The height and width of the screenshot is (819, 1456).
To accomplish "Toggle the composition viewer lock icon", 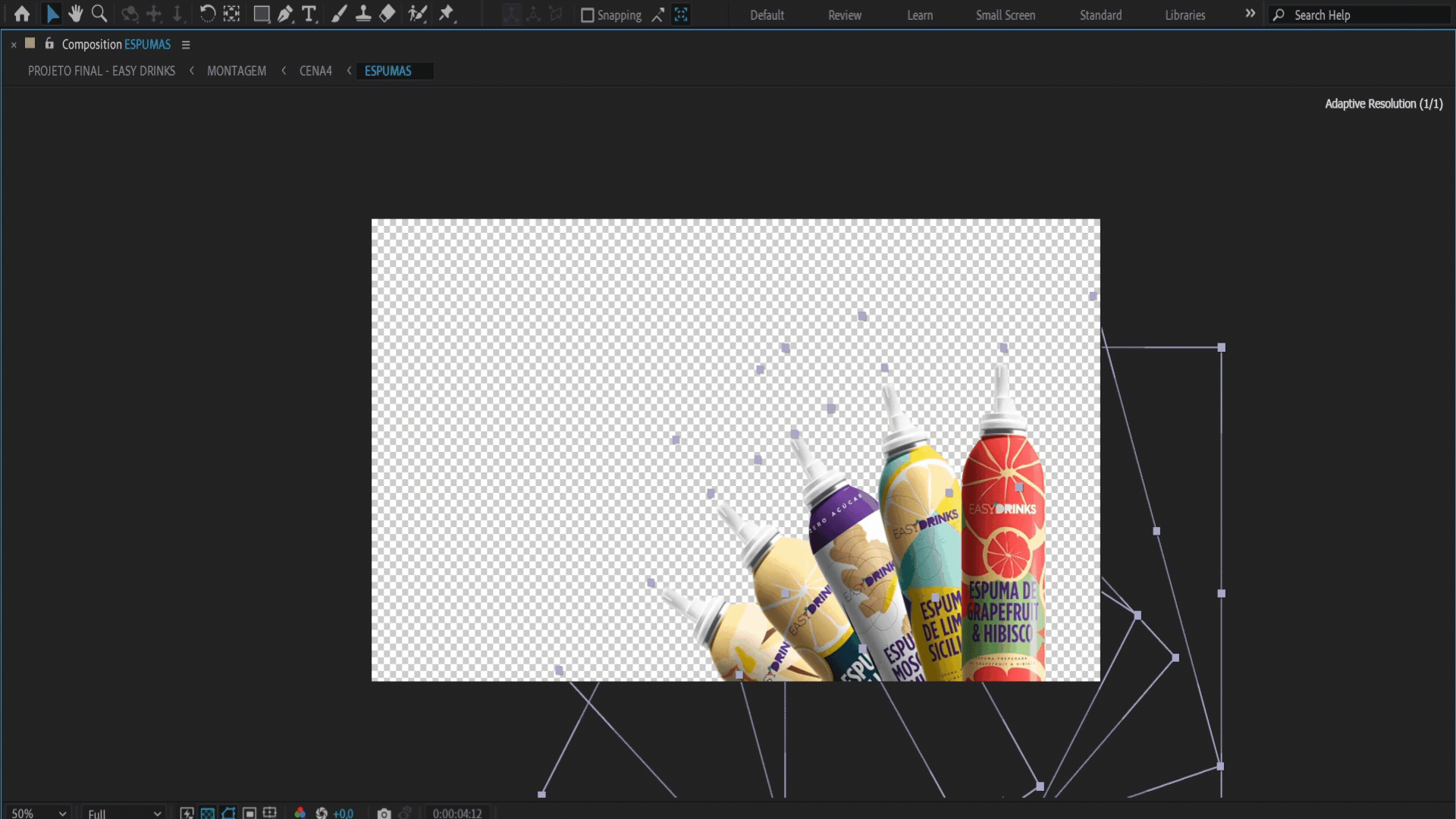I will (49, 43).
